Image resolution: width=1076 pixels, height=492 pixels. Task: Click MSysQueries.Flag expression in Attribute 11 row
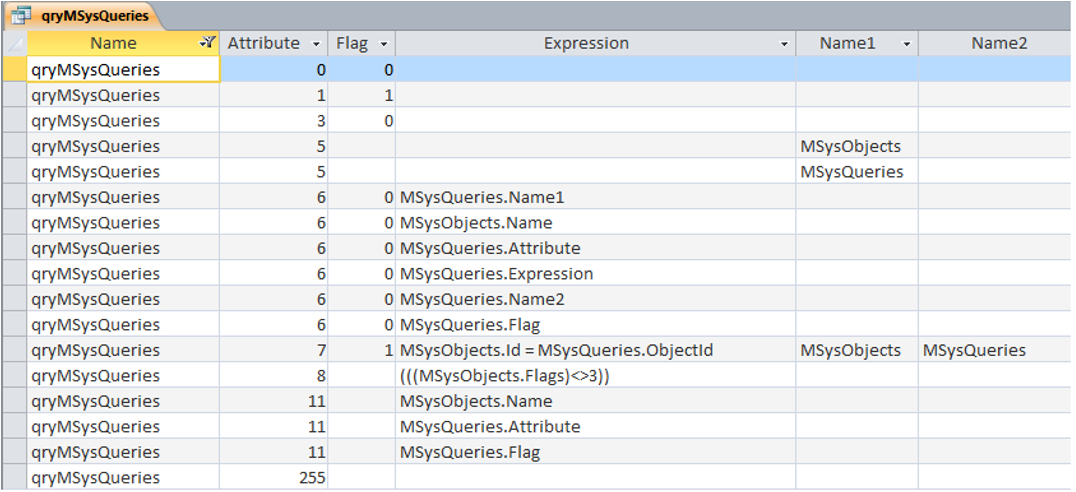(596, 452)
